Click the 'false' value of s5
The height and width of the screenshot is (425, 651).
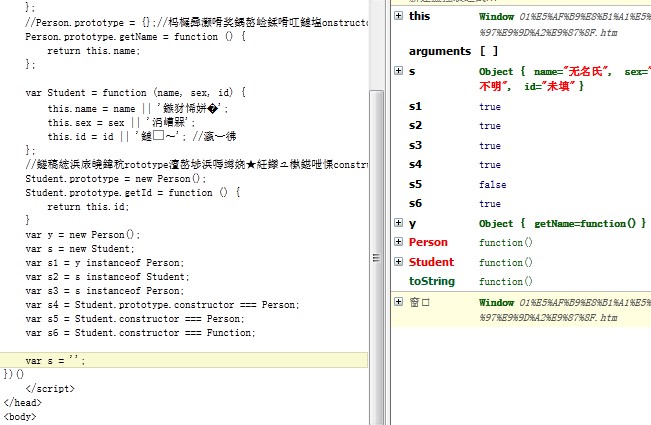coord(492,184)
